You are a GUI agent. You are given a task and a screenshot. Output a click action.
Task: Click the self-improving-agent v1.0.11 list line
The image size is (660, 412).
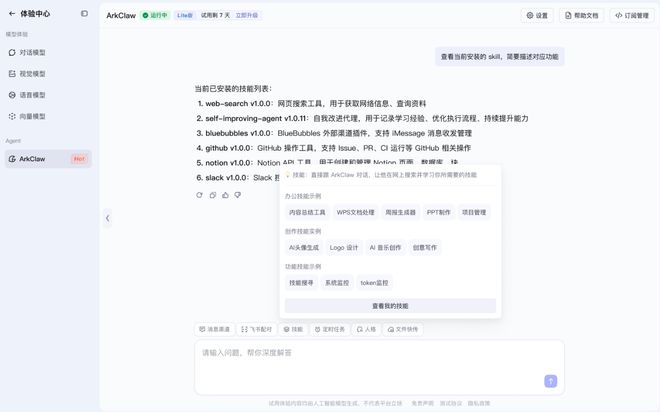point(362,118)
